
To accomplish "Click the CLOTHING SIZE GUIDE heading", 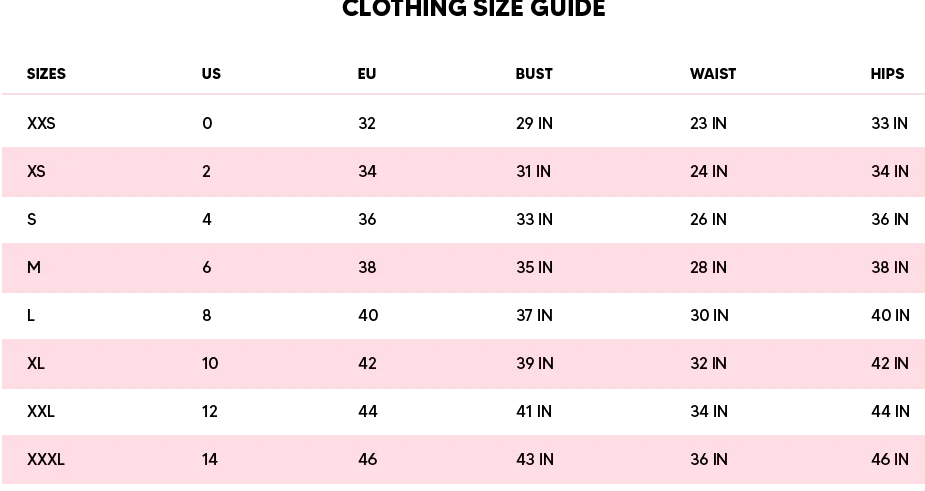I will (x=474, y=8).
